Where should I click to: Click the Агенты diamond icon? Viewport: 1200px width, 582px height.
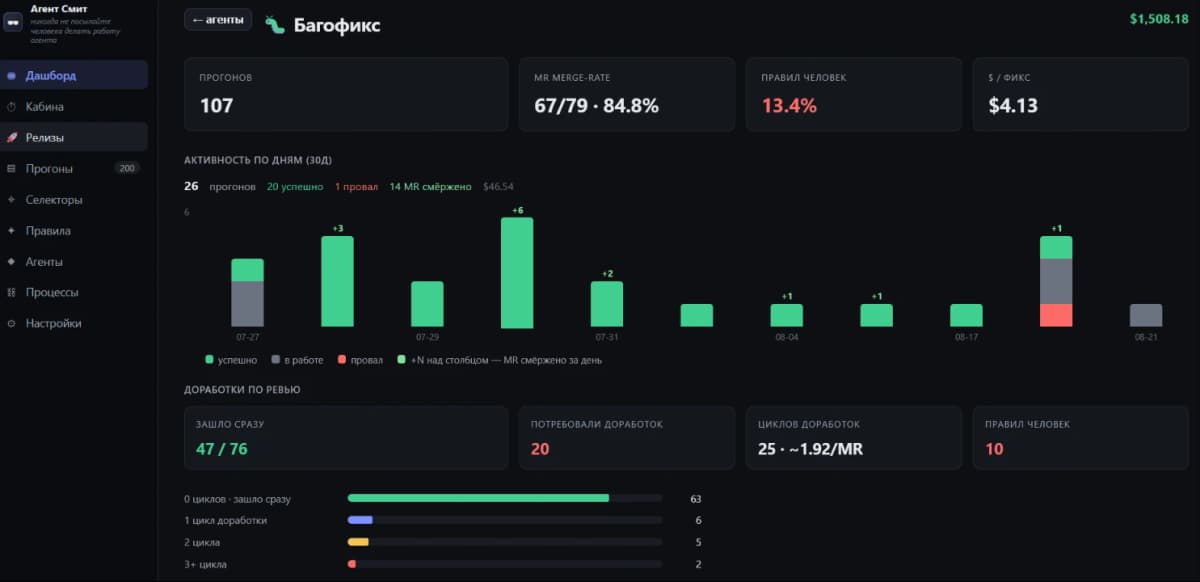(x=11, y=261)
